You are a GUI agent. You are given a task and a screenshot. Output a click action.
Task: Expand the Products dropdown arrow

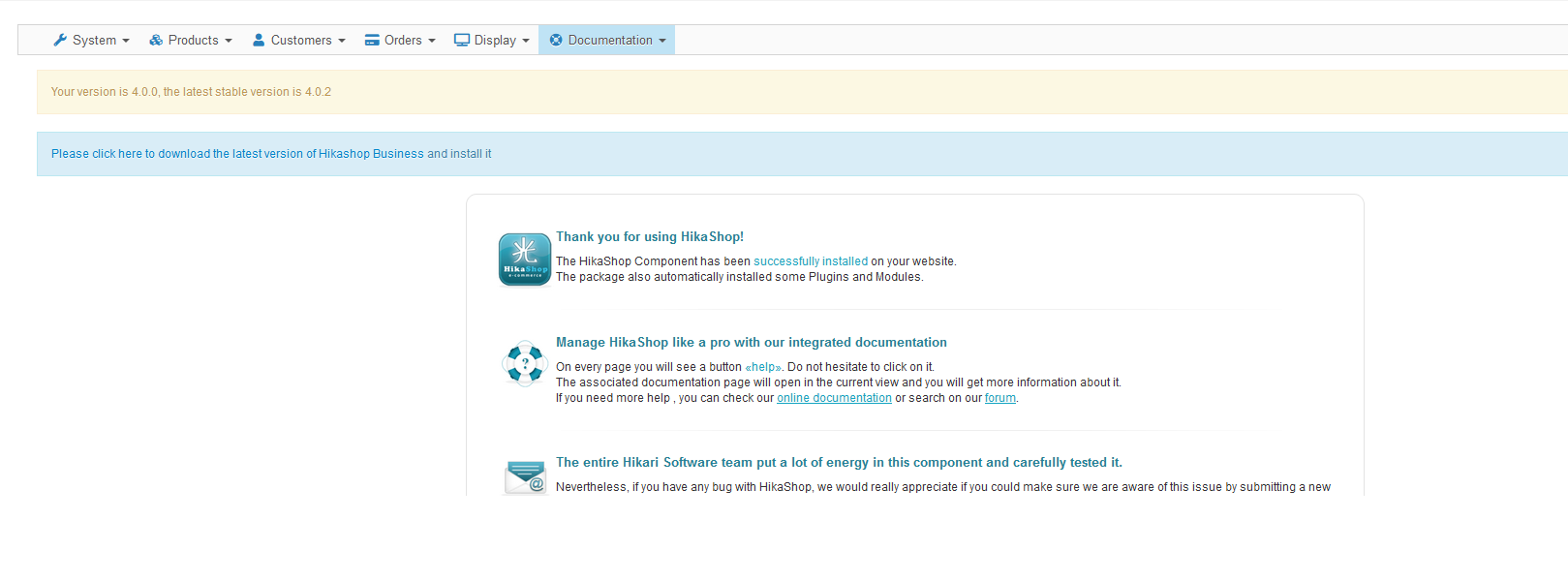pyautogui.click(x=229, y=41)
